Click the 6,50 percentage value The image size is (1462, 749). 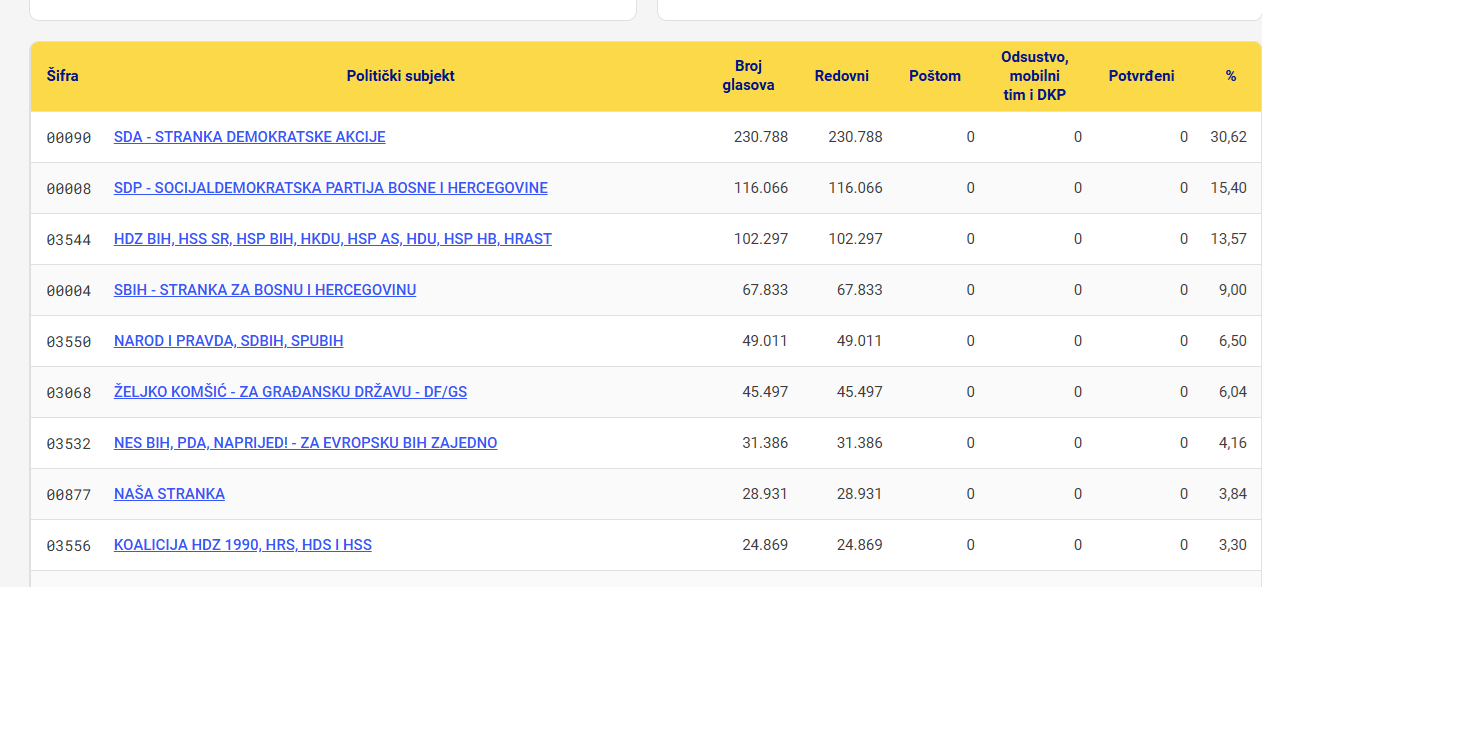click(x=1233, y=341)
